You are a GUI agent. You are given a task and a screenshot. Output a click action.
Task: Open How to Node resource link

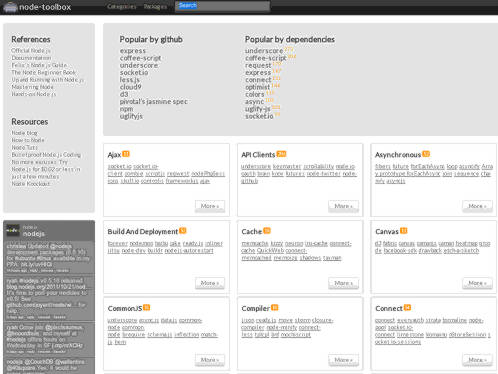tap(28, 140)
